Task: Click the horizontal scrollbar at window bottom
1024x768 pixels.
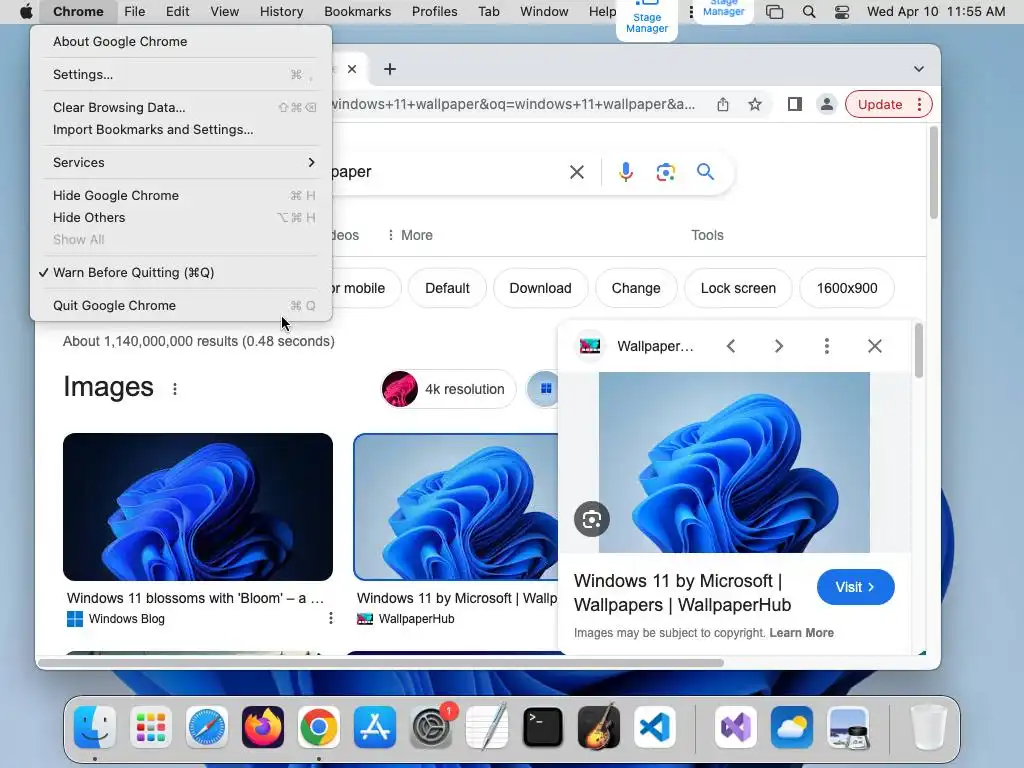Action: pos(381,663)
